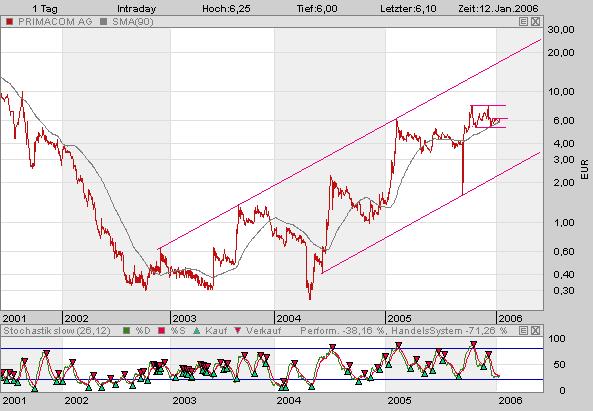
Task: Click 2003 on the Stochastik time axis
Action: click(x=184, y=400)
